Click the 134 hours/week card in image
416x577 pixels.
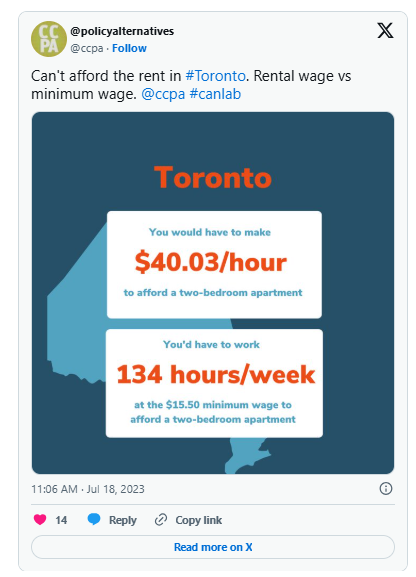[x=214, y=383]
